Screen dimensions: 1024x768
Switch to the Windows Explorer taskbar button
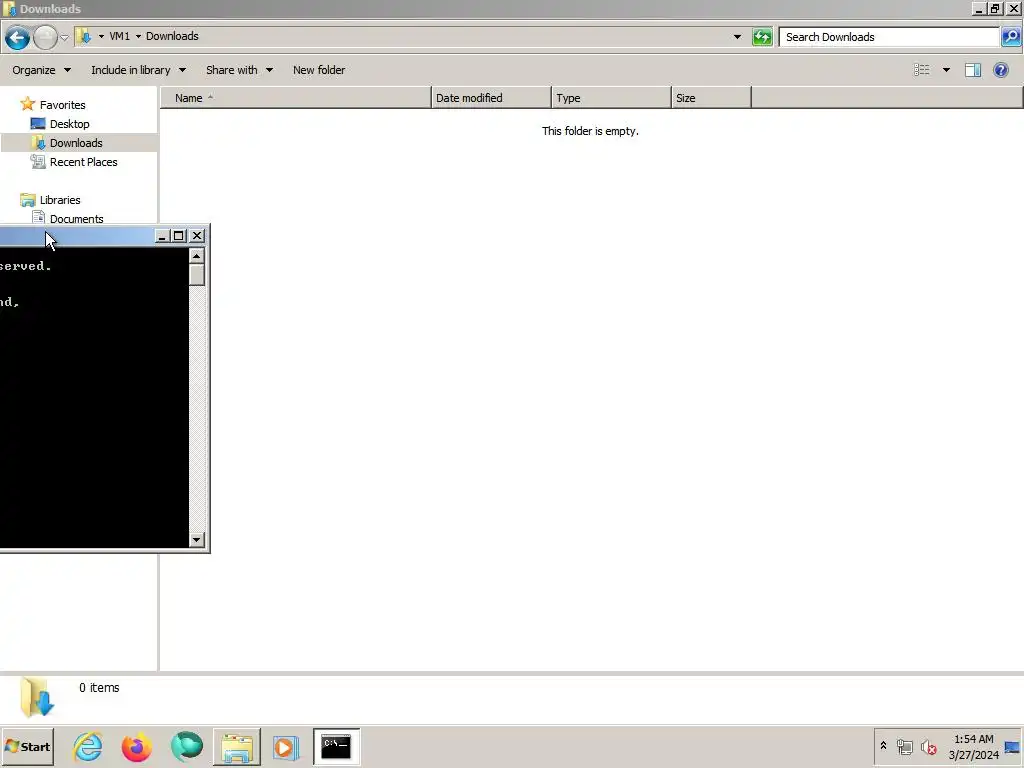pyautogui.click(x=236, y=746)
